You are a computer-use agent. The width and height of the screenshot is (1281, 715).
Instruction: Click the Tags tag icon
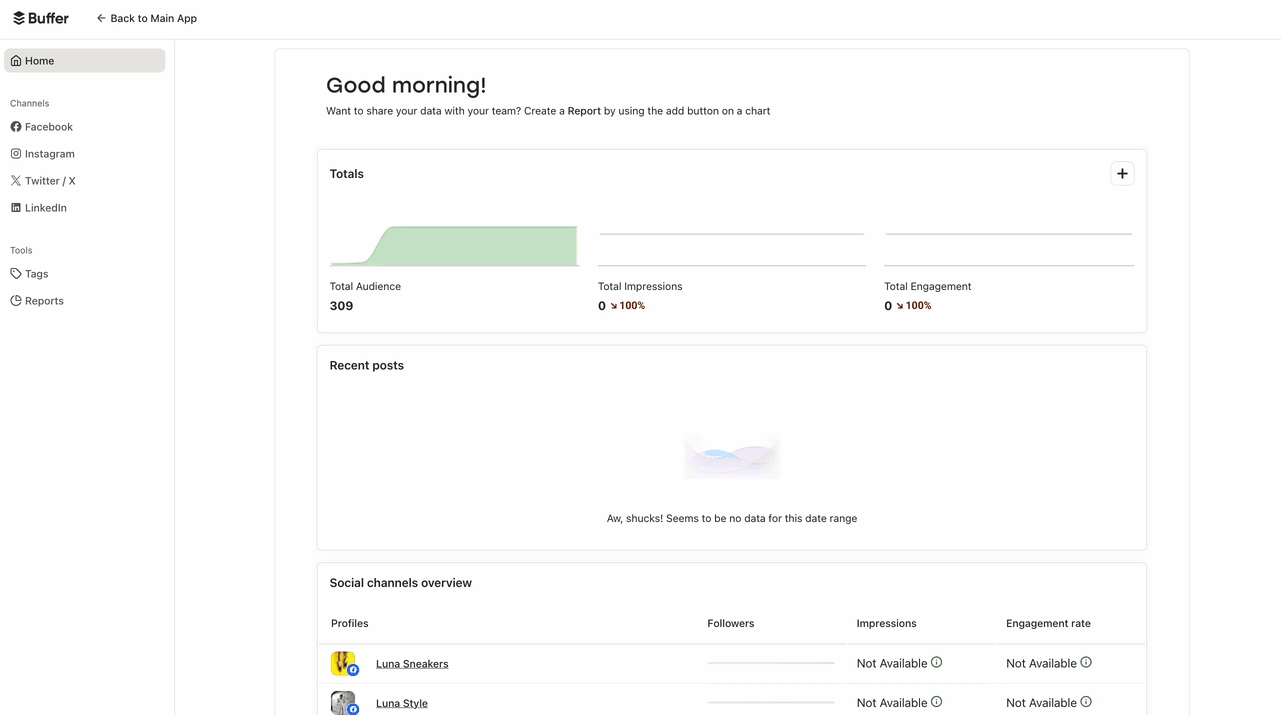16,274
